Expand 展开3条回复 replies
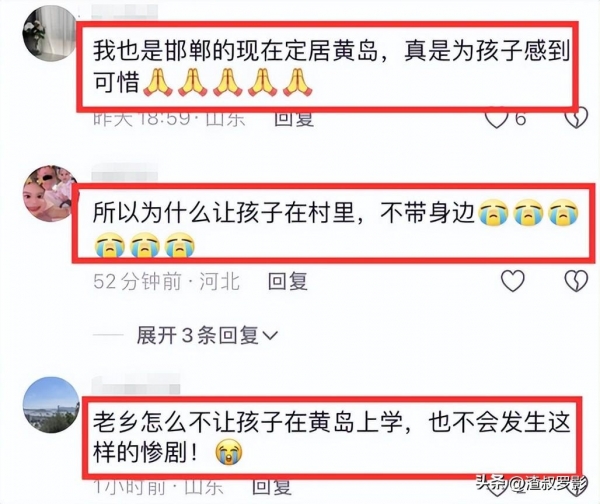The image size is (600, 504). click(207, 335)
